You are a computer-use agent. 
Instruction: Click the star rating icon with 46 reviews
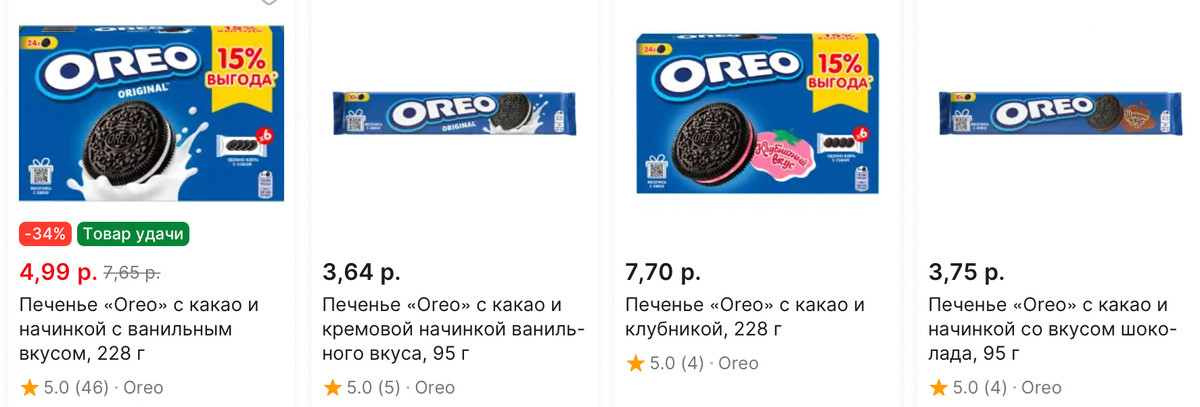pyautogui.click(x=29, y=387)
